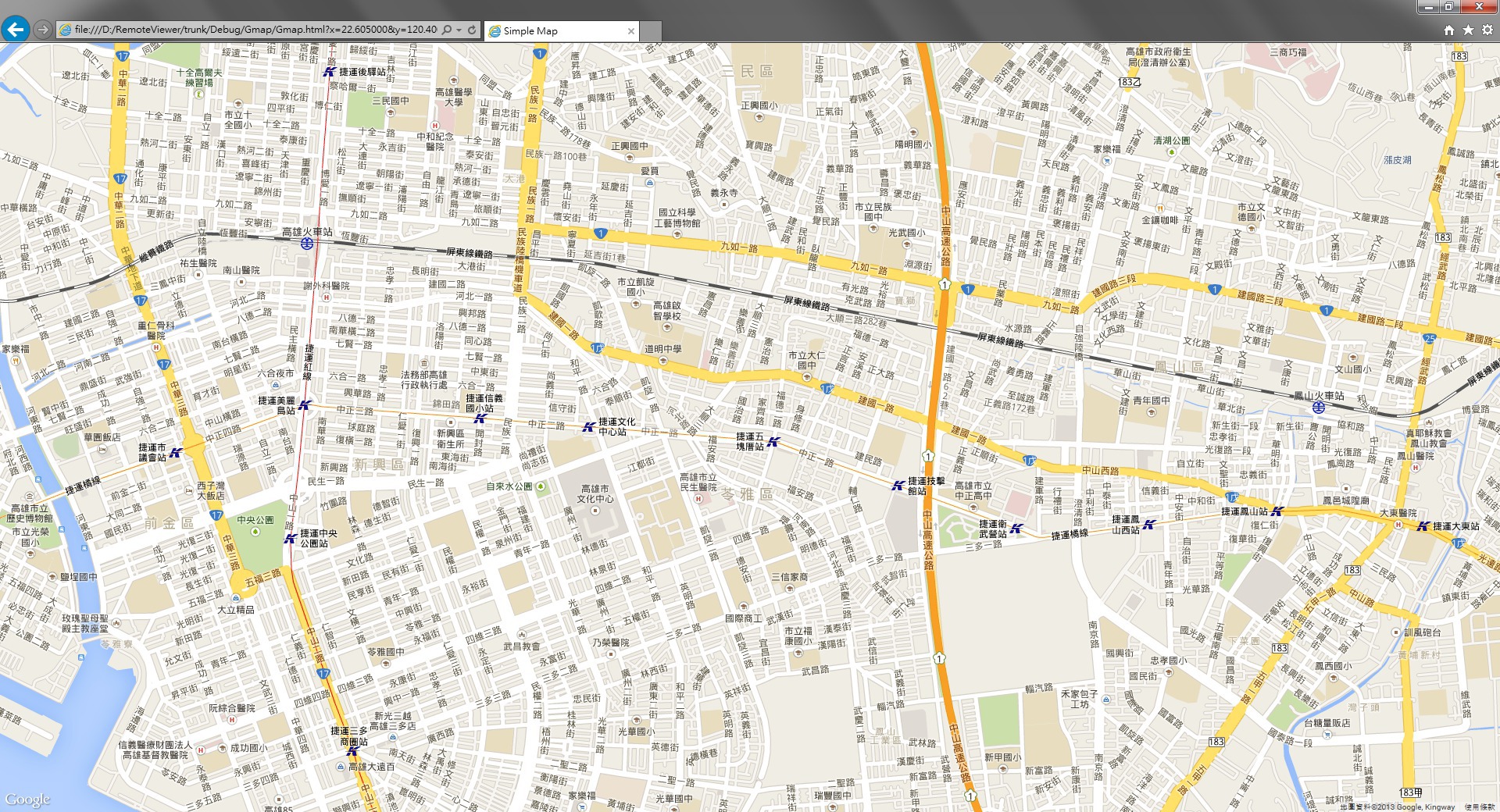Click the 六合夜市 map label
The image size is (1500, 812).
click(x=276, y=373)
